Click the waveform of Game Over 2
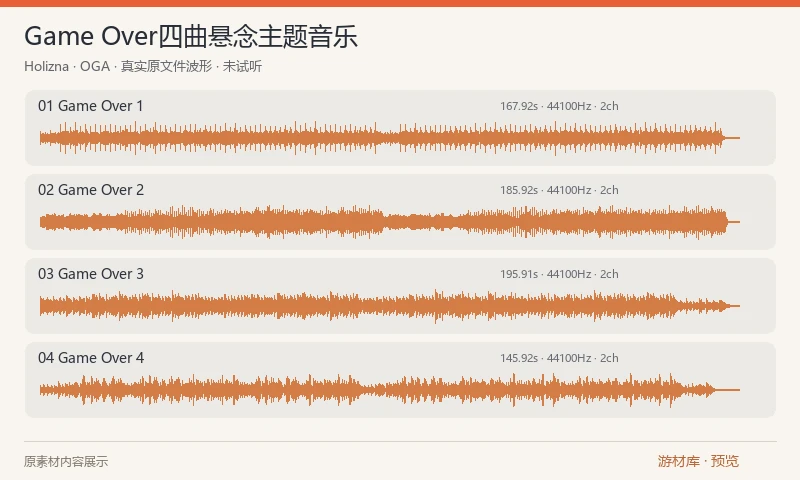Screen dimensions: 800x480 pyautogui.click(x=390, y=222)
